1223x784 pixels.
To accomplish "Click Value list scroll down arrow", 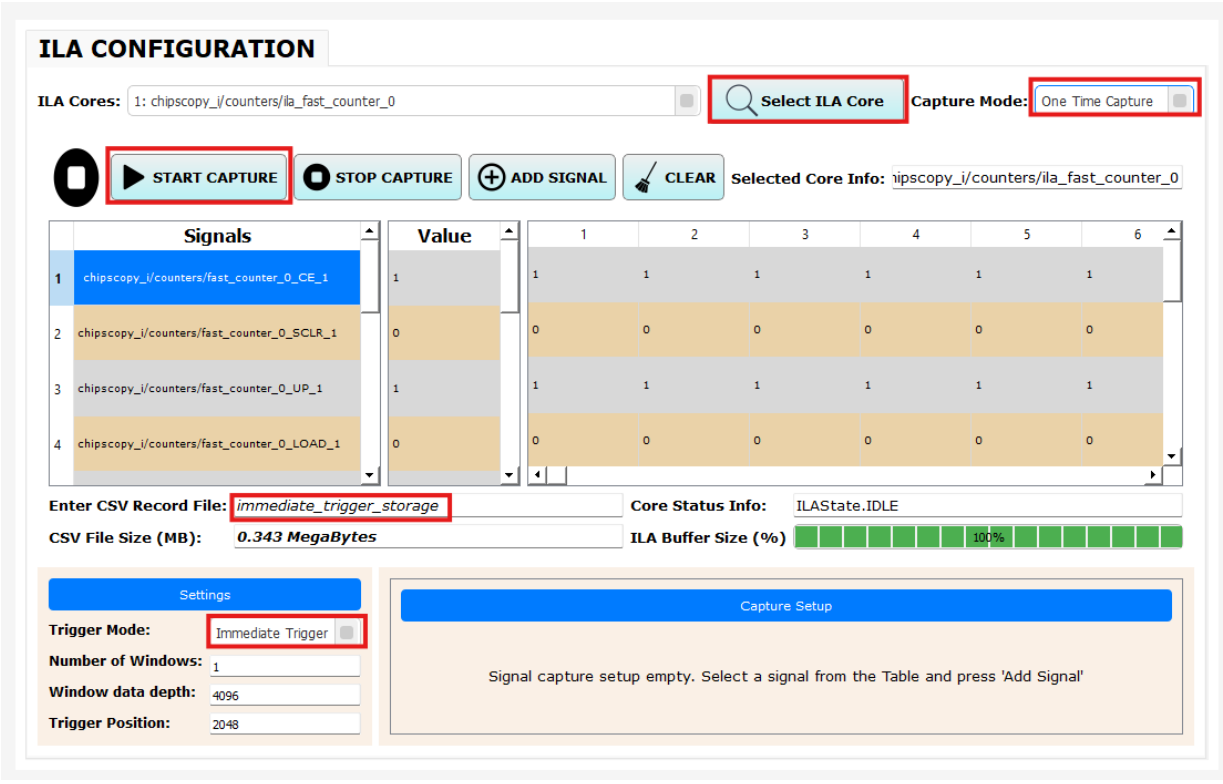I will tap(511, 476).
